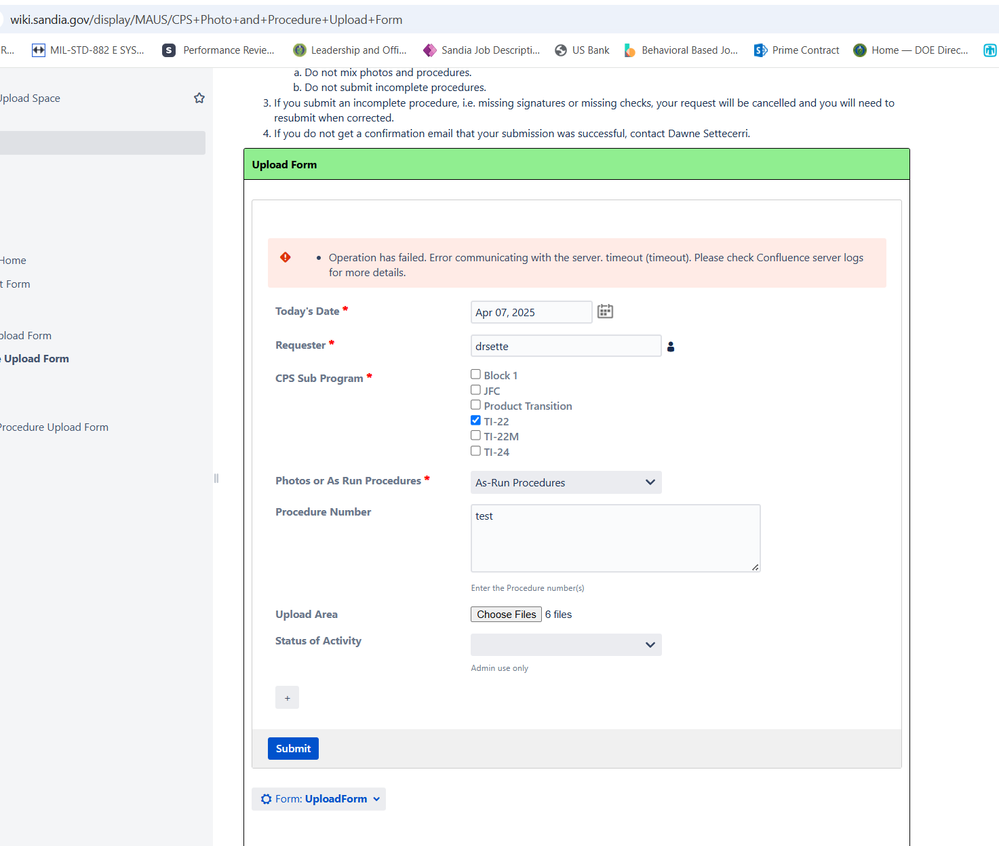The height and width of the screenshot is (846, 999).
Task: Open the MIL-STD-882 E SYS bookmark
Action: (88, 50)
